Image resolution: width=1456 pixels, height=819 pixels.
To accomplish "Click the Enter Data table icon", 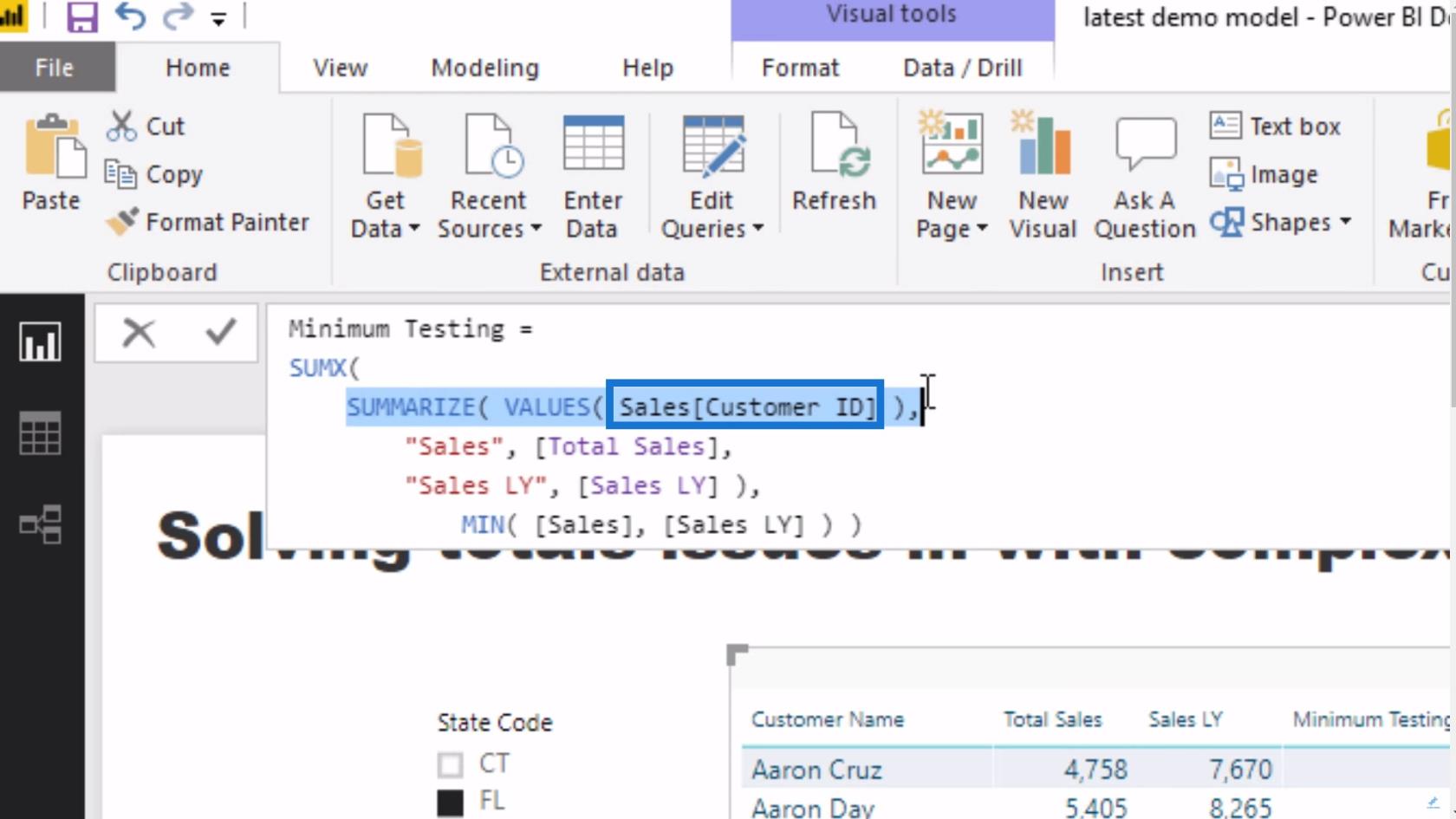I will pyautogui.click(x=593, y=144).
